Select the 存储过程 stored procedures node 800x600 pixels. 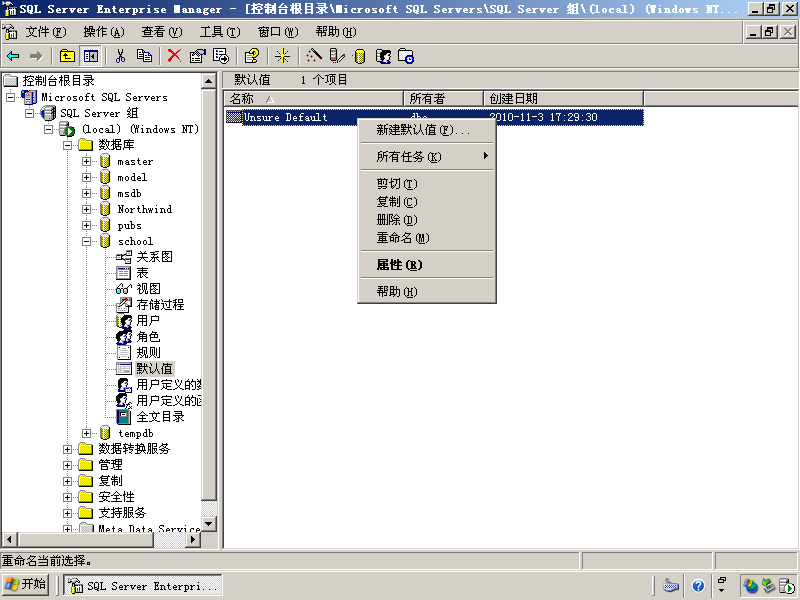[x=160, y=305]
